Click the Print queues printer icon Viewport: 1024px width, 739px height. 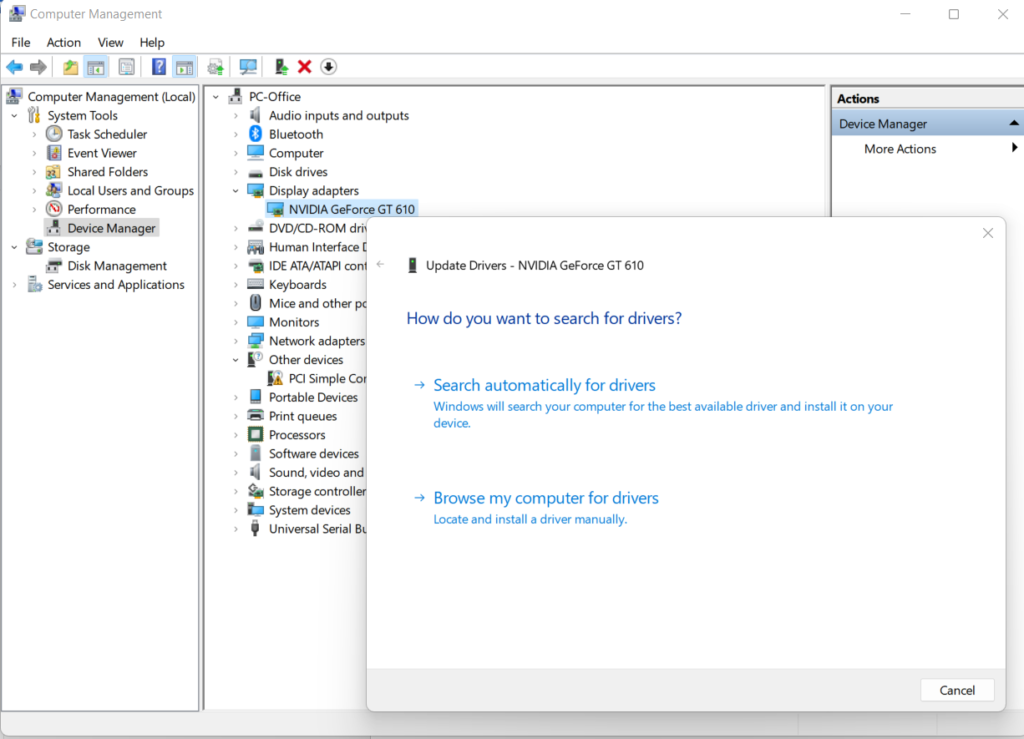point(255,415)
